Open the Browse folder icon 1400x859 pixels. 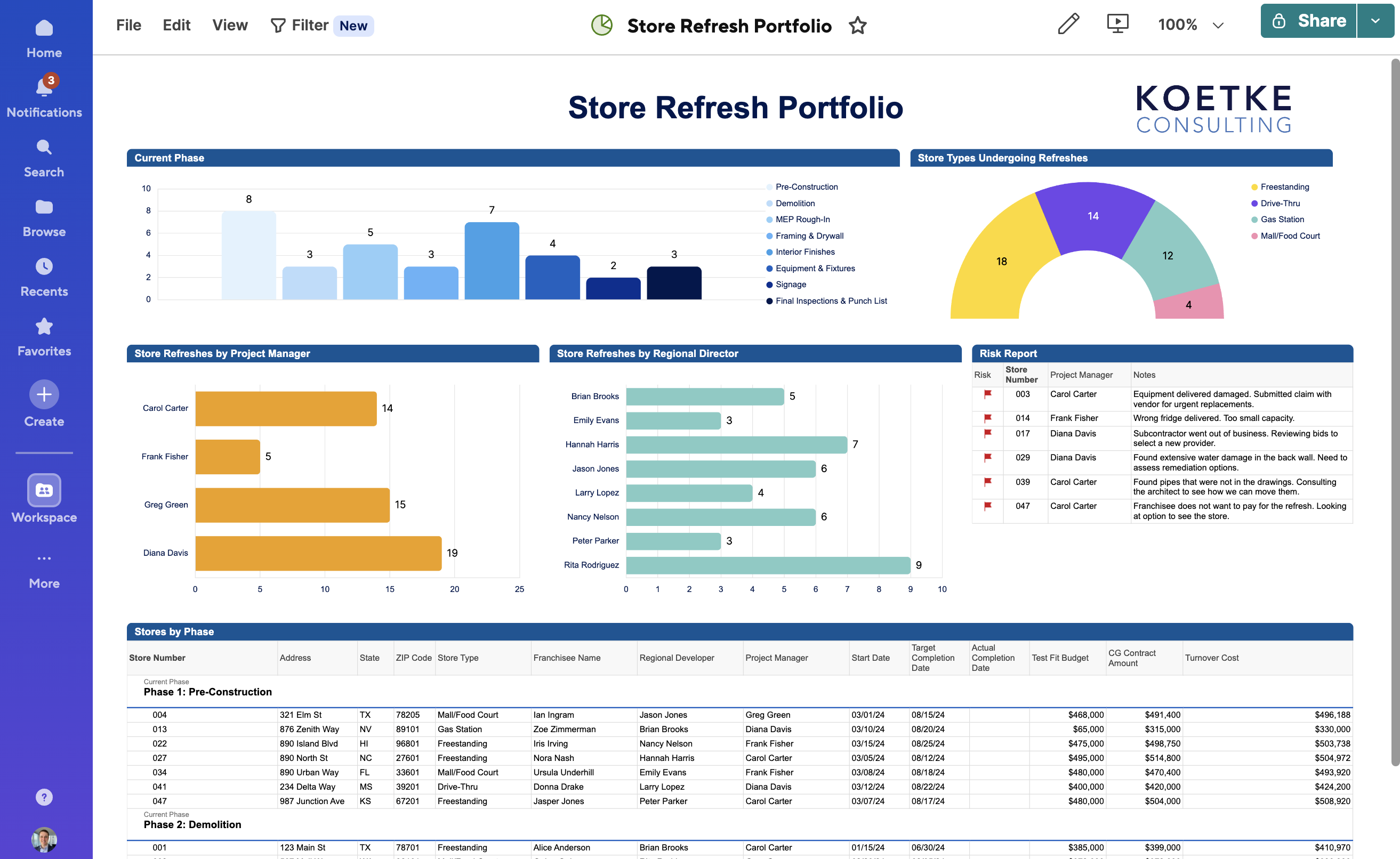coord(44,207)
